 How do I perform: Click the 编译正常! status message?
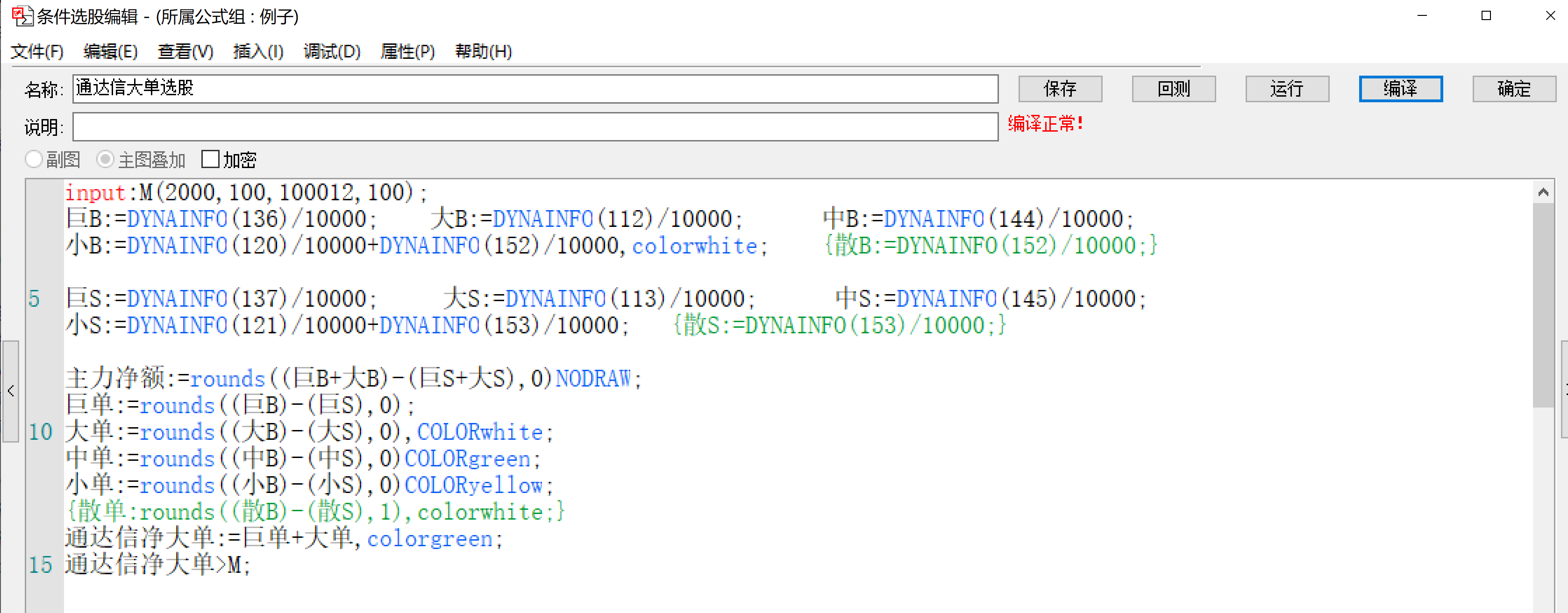point(1045,124)
